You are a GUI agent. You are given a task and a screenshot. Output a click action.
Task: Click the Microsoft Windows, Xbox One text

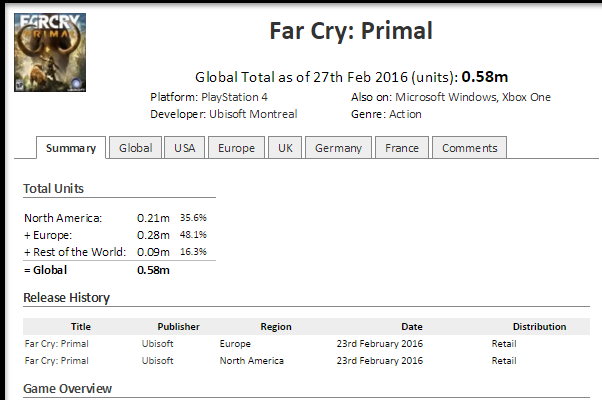[473, 97]
